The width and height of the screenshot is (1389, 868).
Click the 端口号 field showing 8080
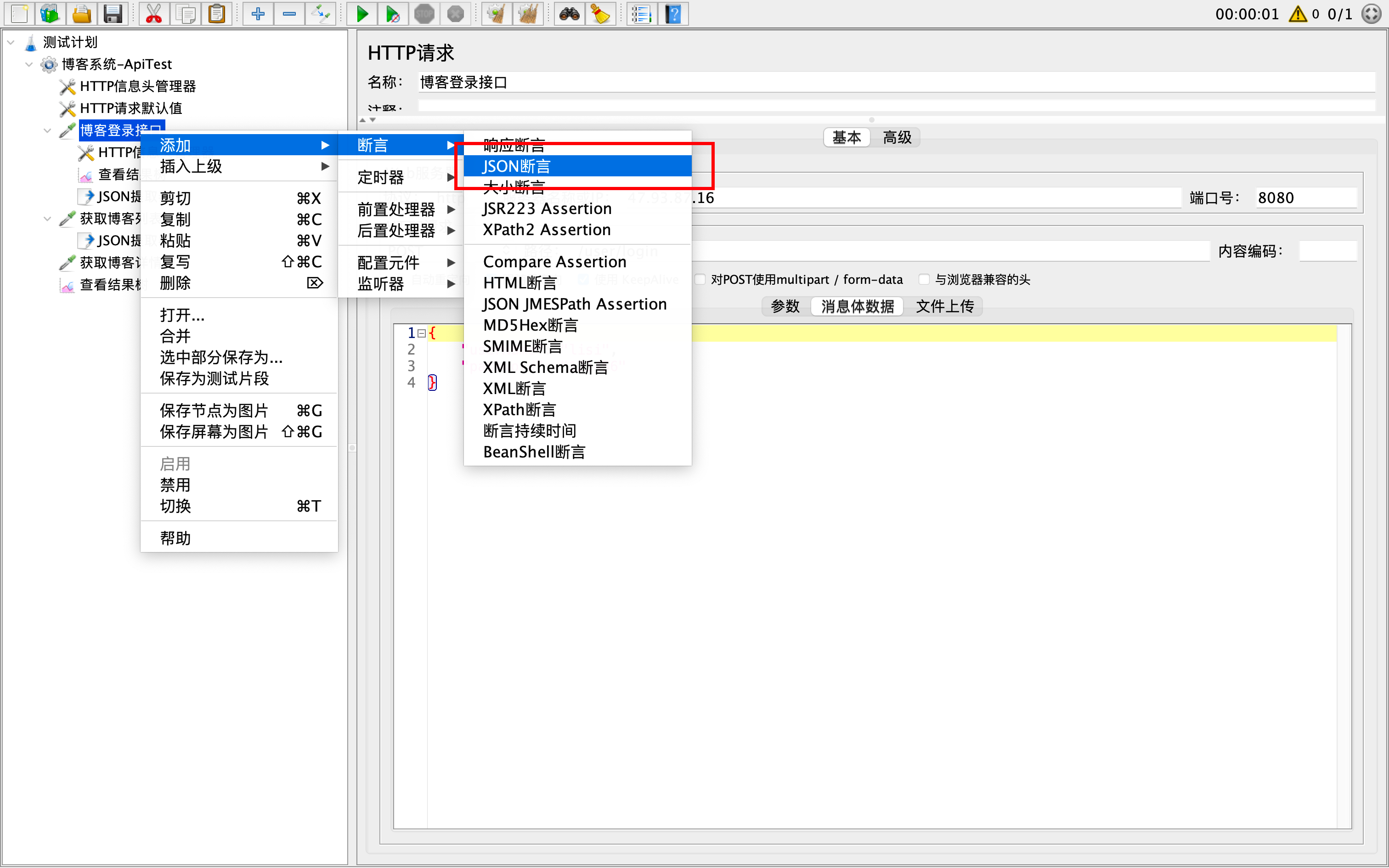tap(1306, 198)
